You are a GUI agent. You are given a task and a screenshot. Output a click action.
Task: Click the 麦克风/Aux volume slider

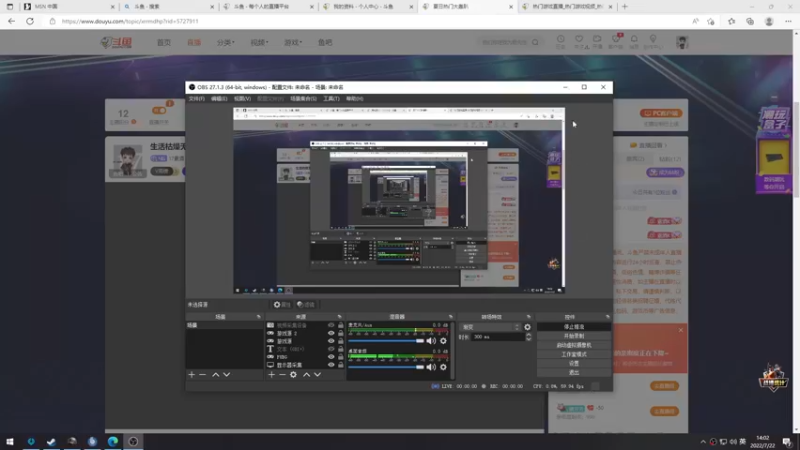[386, 341]
